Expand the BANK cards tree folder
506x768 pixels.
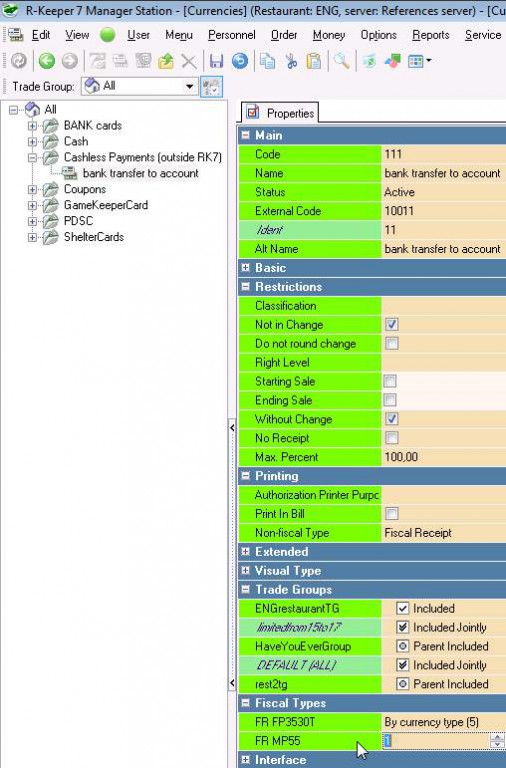coord(32,126)
